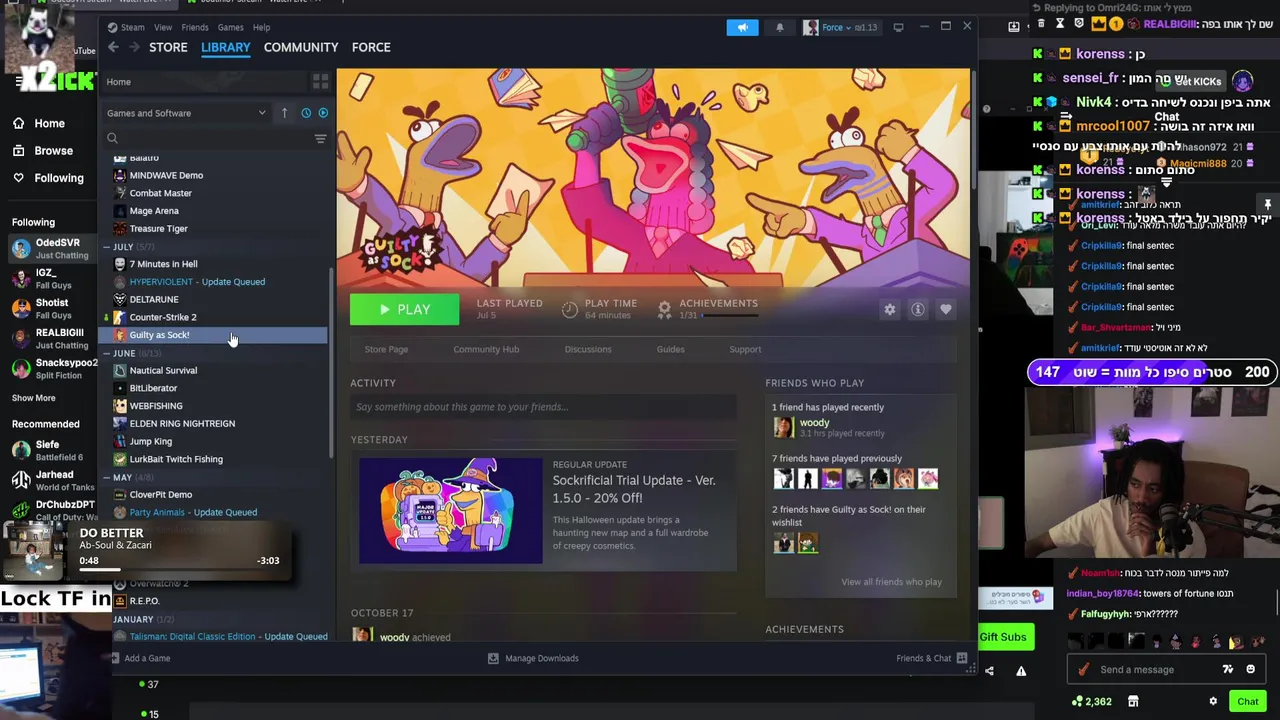Image resolution: width=1280 pixels, height=720 pixels.
Task: Open the Kick channel points shop icon
Action: pyautogui.click(x=1133, y=701)
